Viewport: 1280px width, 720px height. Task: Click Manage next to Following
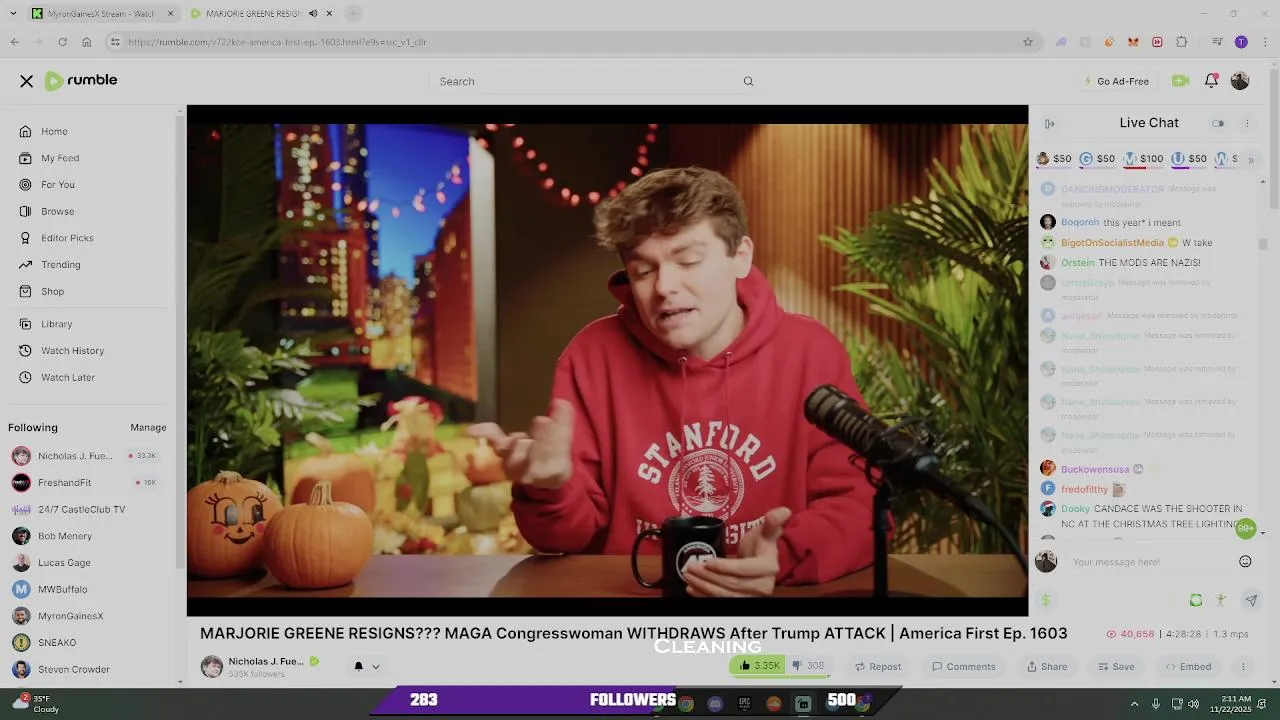coord(148,427)
